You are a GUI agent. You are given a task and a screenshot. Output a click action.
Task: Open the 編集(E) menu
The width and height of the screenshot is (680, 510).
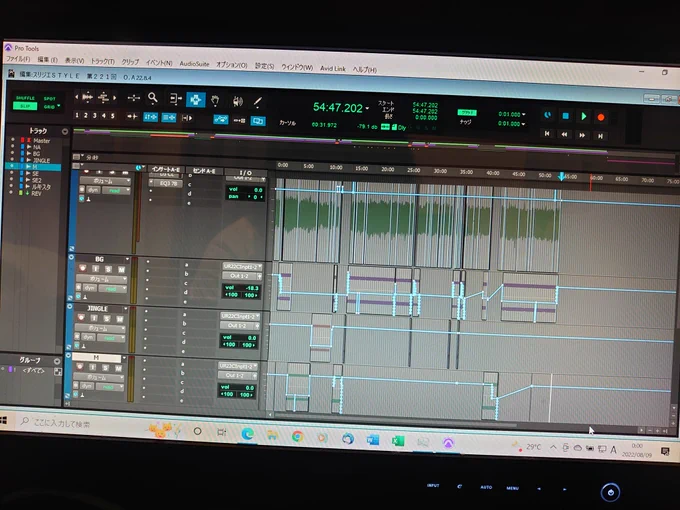[x=47, y=59]
